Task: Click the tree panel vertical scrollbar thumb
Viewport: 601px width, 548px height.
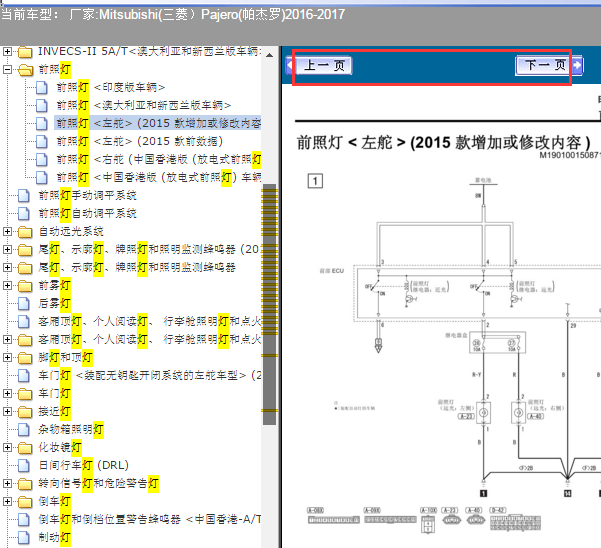Action: coord(269,305)
